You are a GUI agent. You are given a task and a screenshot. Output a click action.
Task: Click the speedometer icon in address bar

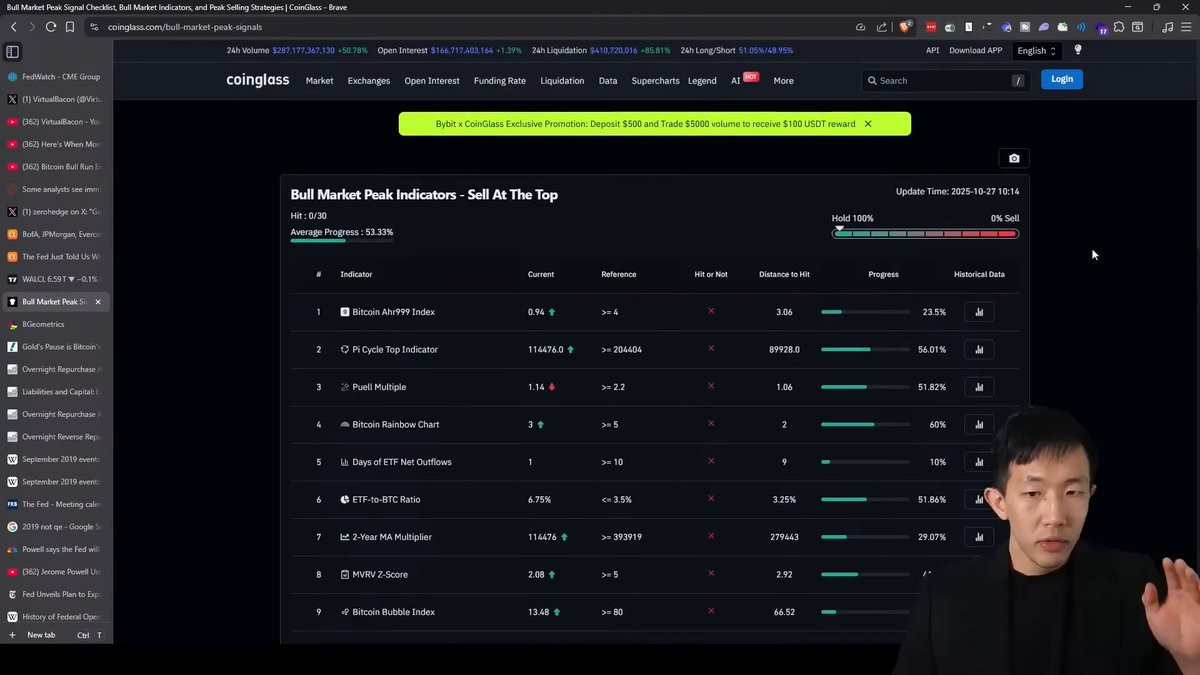tap(860, 27)
